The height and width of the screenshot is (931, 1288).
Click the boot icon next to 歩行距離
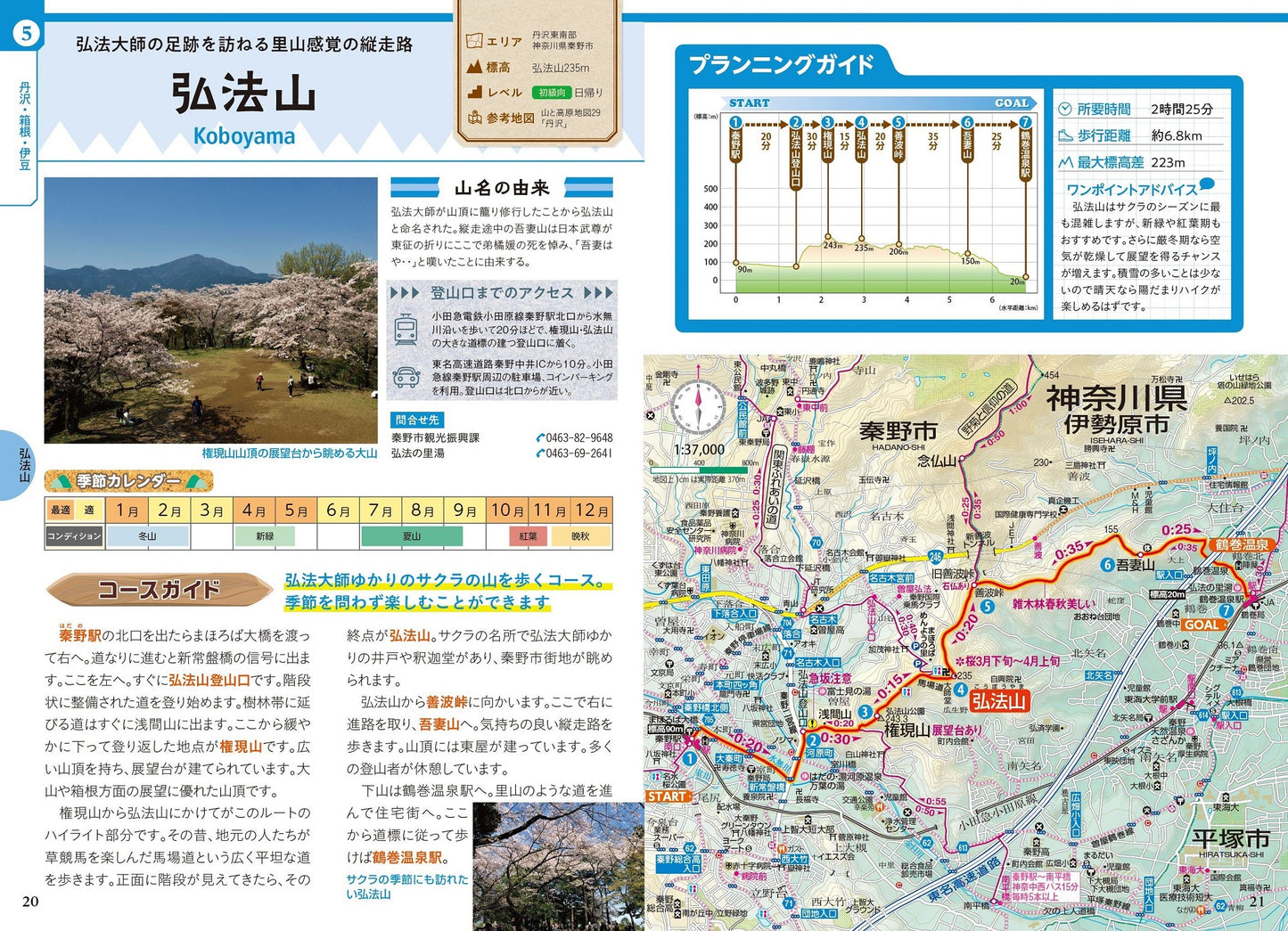[x=1065, y=135]
